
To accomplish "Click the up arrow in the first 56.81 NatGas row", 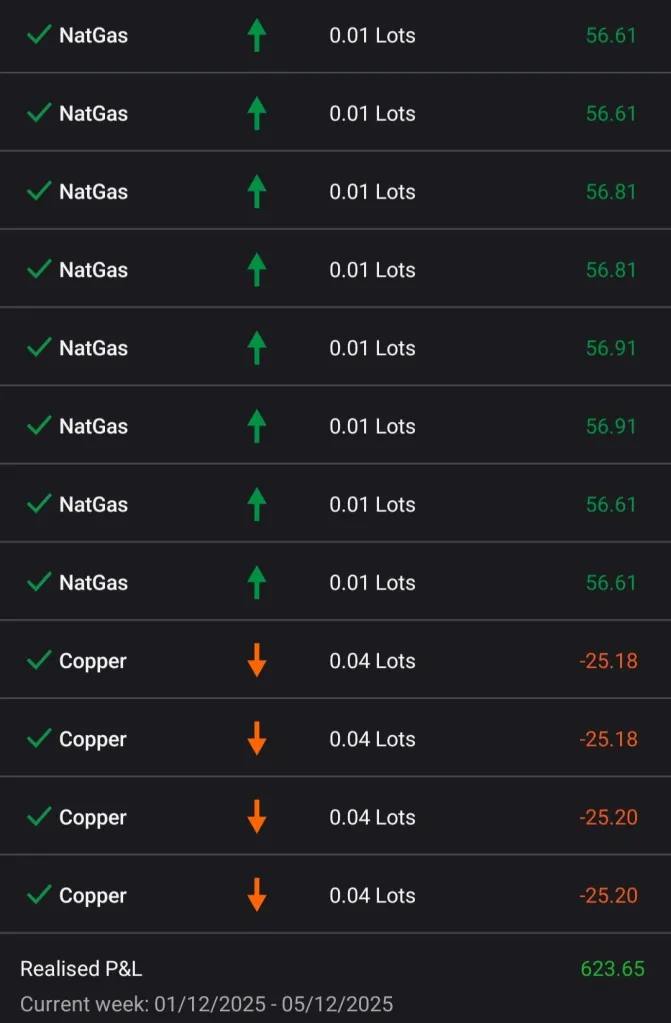I will point(257,191).
